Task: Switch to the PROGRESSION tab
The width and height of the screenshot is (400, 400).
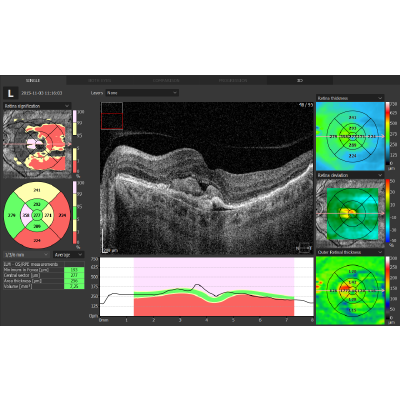Action: [x=233, y=80]
